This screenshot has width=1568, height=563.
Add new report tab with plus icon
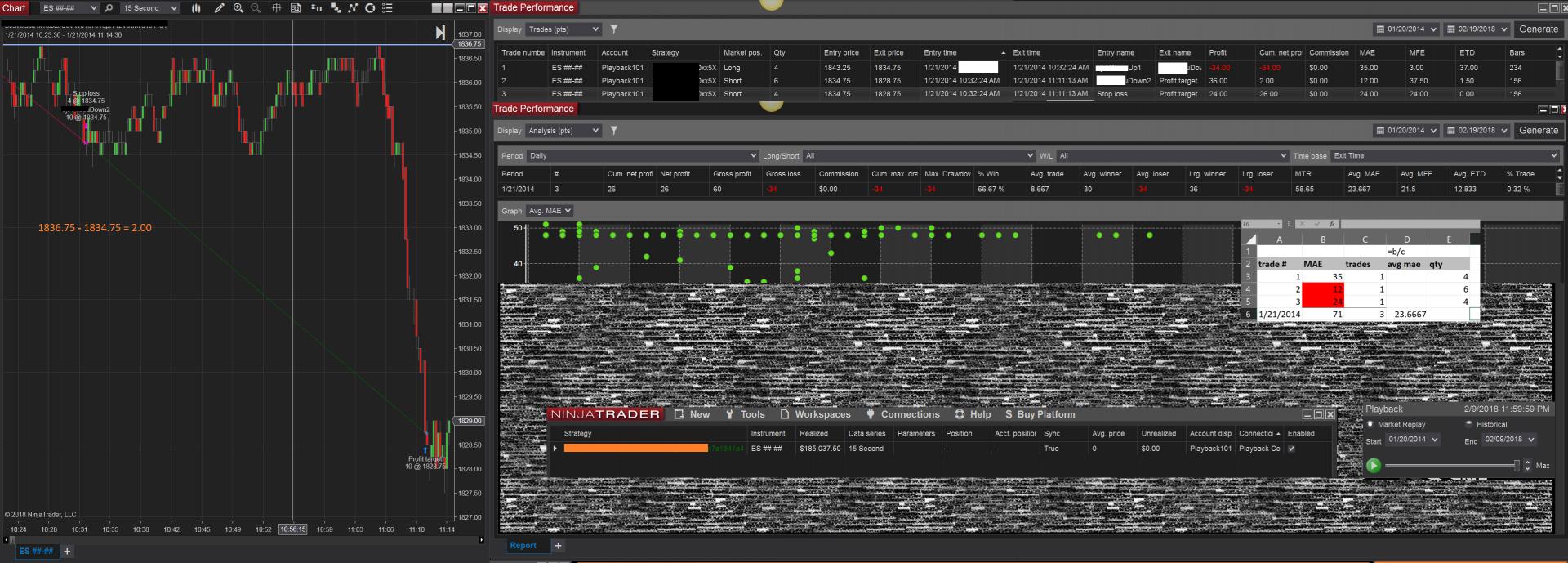pos(559,546)
